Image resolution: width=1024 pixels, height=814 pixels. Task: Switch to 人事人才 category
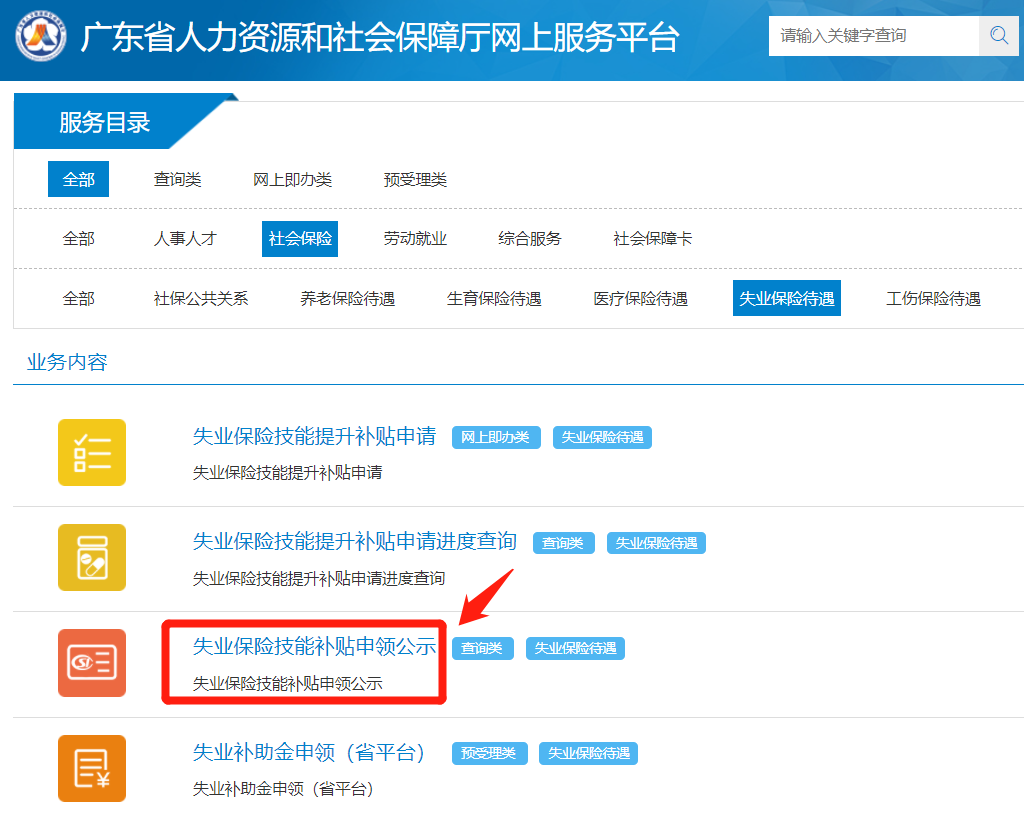pos(184,239)
